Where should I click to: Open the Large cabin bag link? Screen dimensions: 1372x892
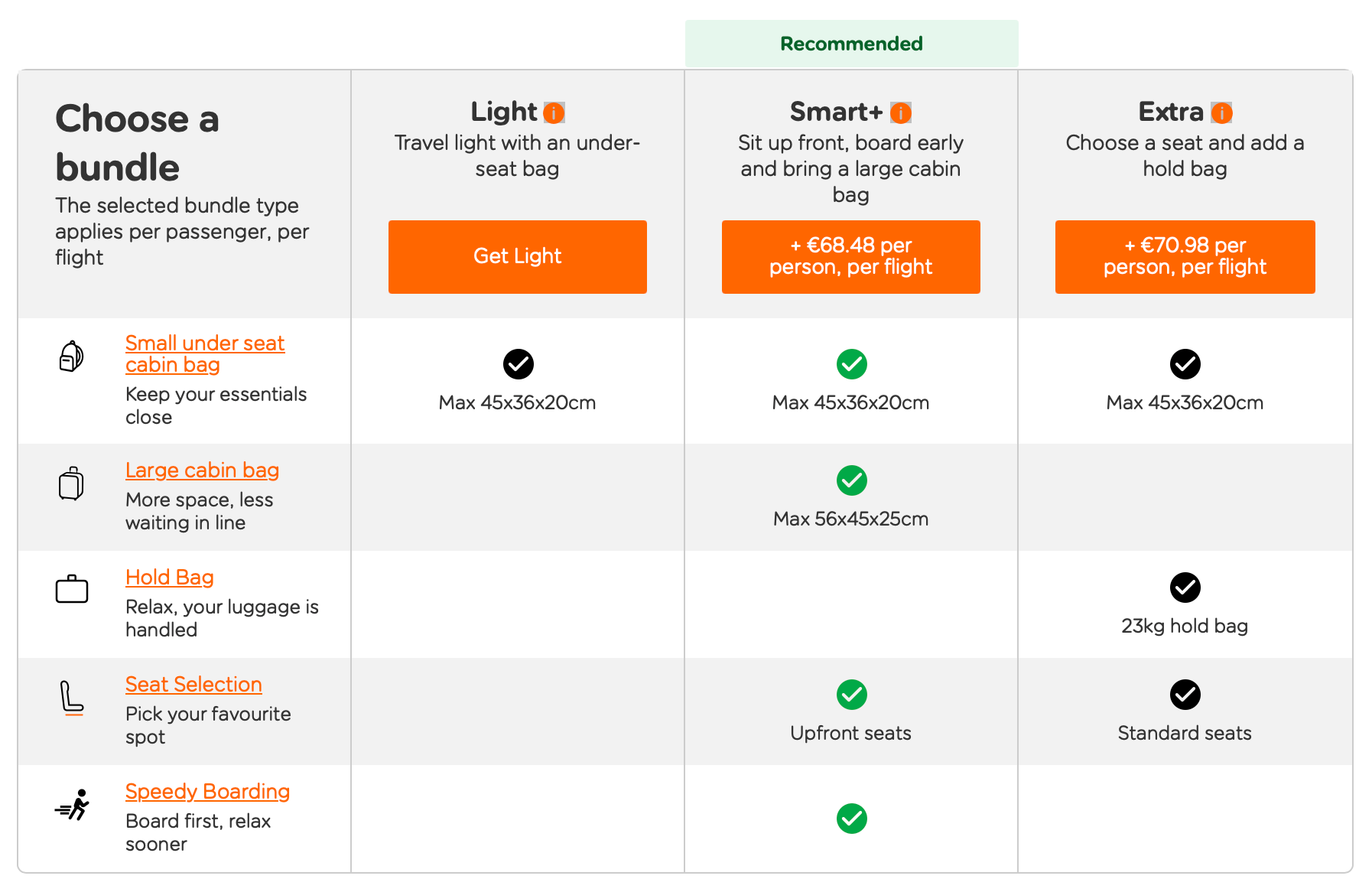(x=203, y=470)
